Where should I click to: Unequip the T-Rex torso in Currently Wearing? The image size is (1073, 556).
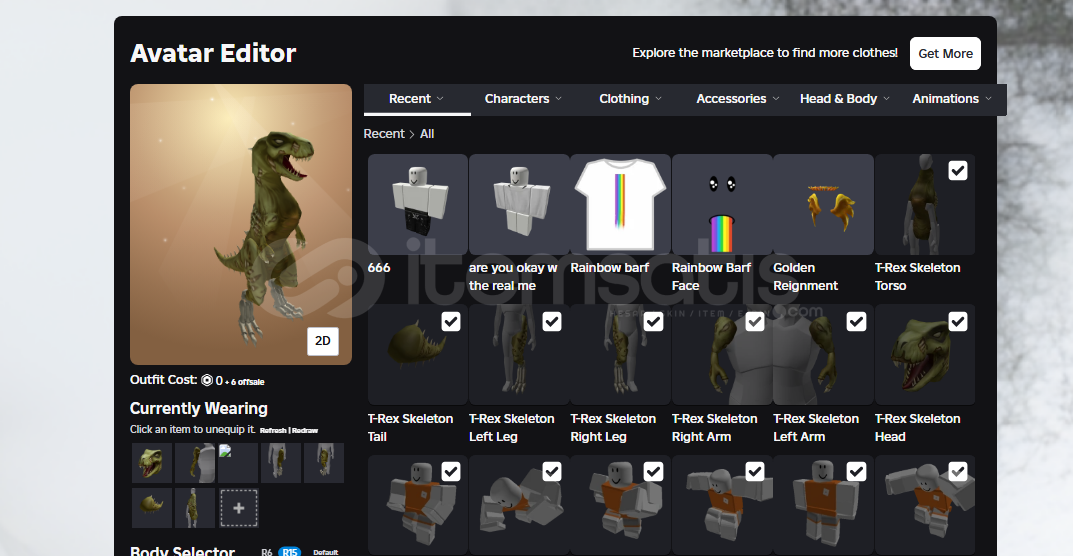(x=195, y=507)
